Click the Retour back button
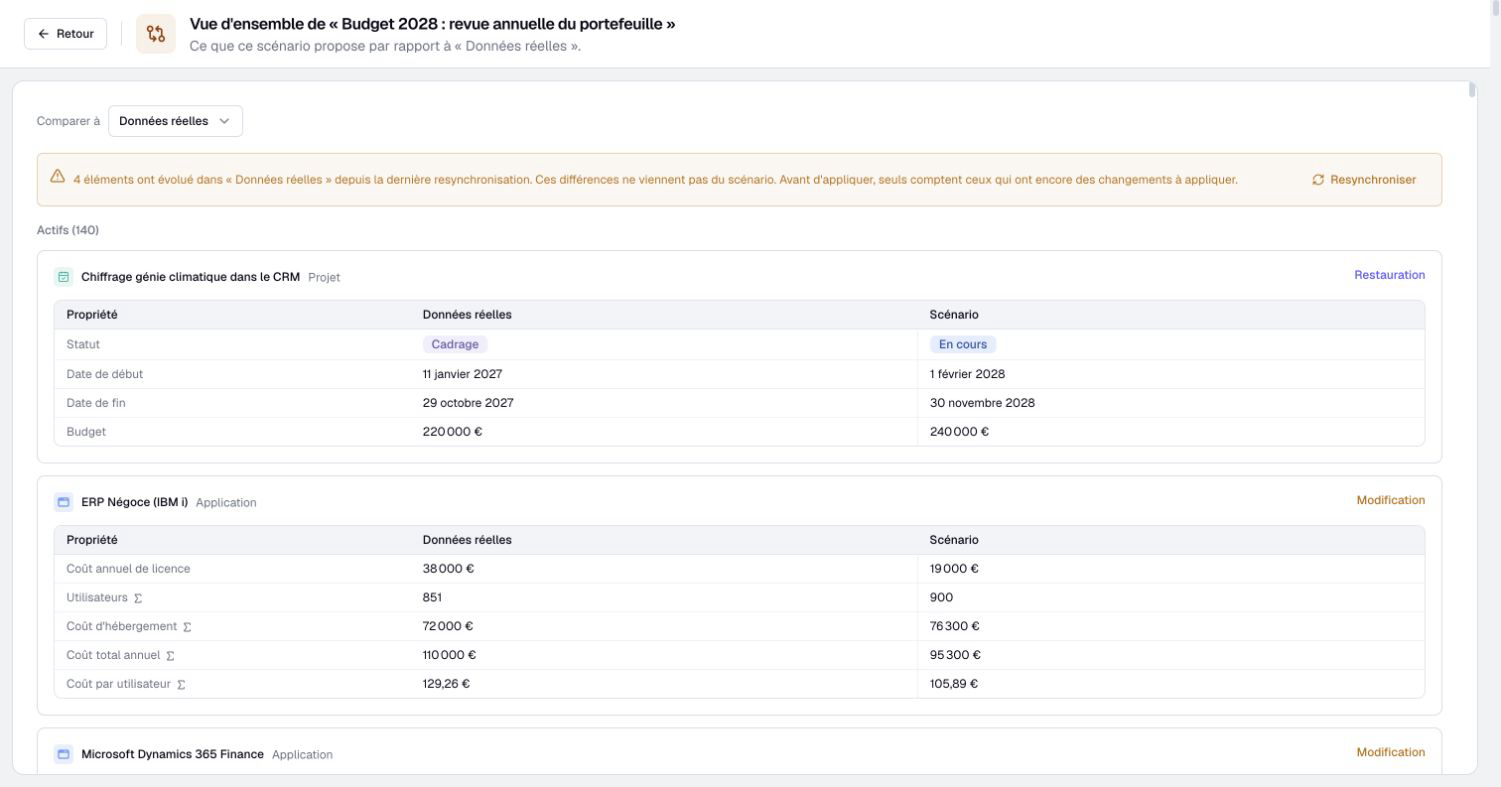Screen dimensions: 1501x787 pyautogui.click(x=65, y=33)
